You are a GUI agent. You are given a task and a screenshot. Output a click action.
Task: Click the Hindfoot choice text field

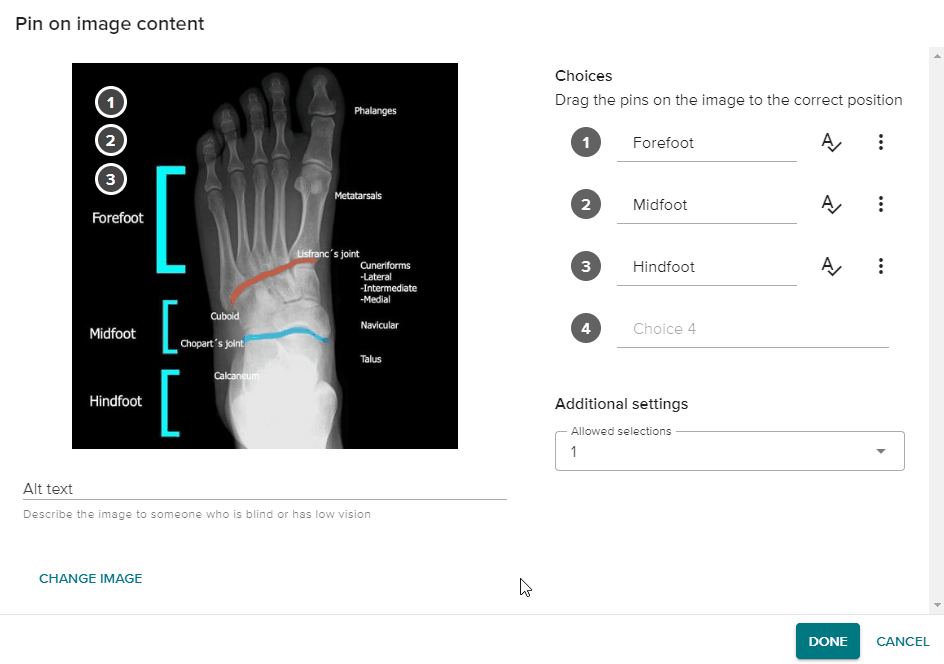[x=707, y=268]
